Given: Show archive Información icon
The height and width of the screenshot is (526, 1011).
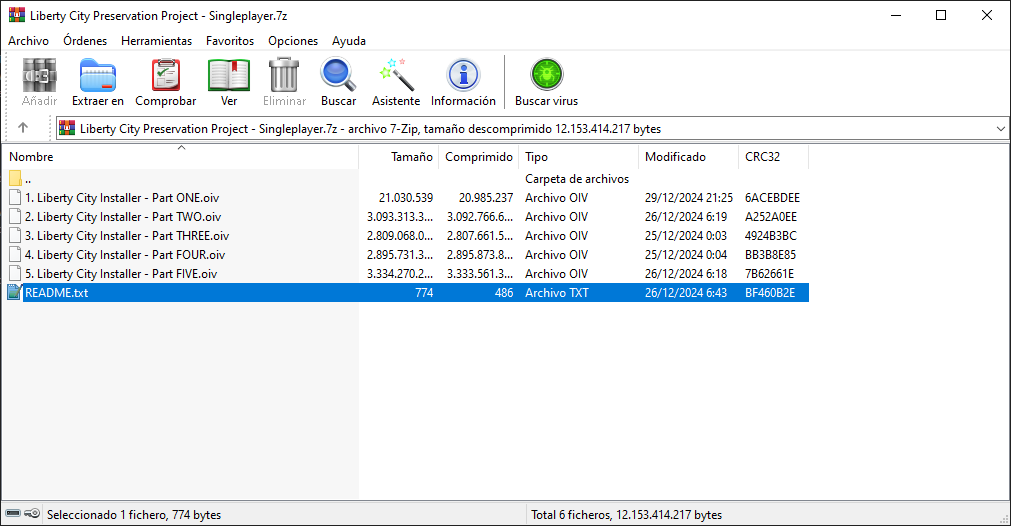Looking at the screenshot, I should [463, 75].
